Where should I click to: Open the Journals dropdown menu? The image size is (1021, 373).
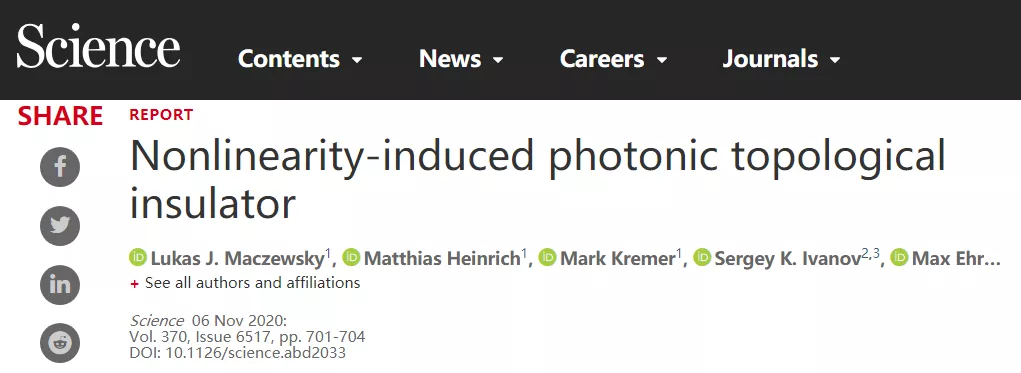[x=781, y=59]
